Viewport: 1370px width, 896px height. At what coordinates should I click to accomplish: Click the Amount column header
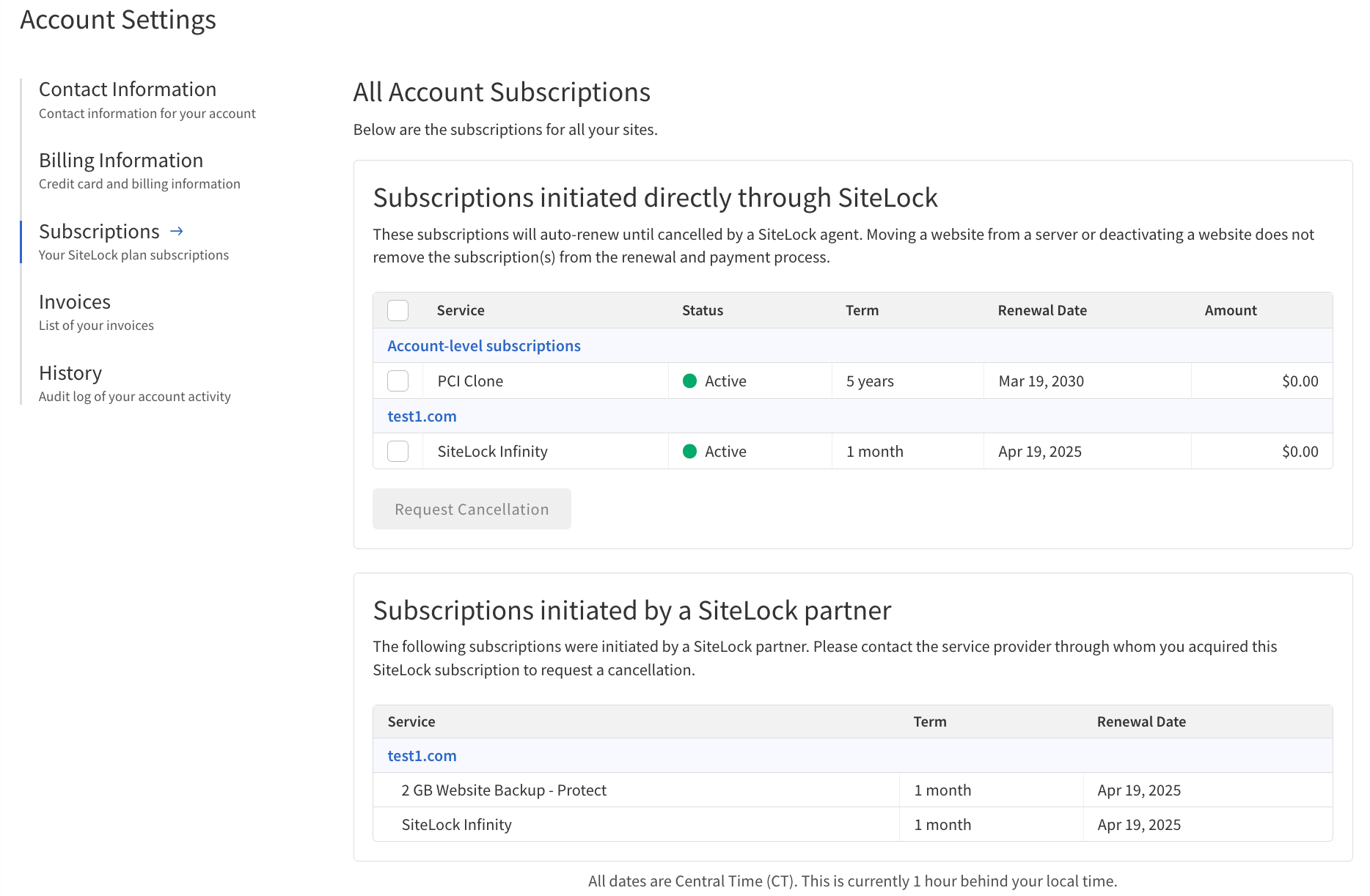tap(1231, 310)
